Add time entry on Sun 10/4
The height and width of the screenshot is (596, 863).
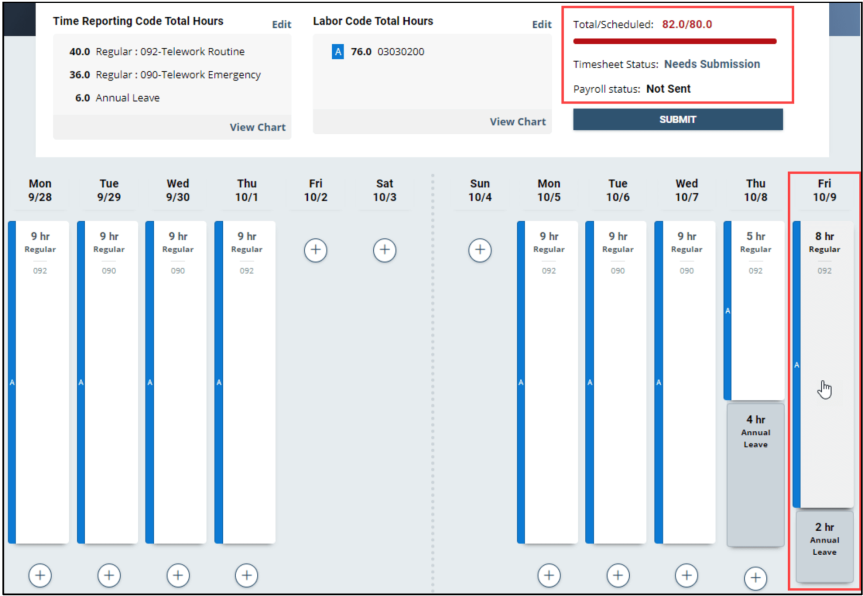(480, 250)
